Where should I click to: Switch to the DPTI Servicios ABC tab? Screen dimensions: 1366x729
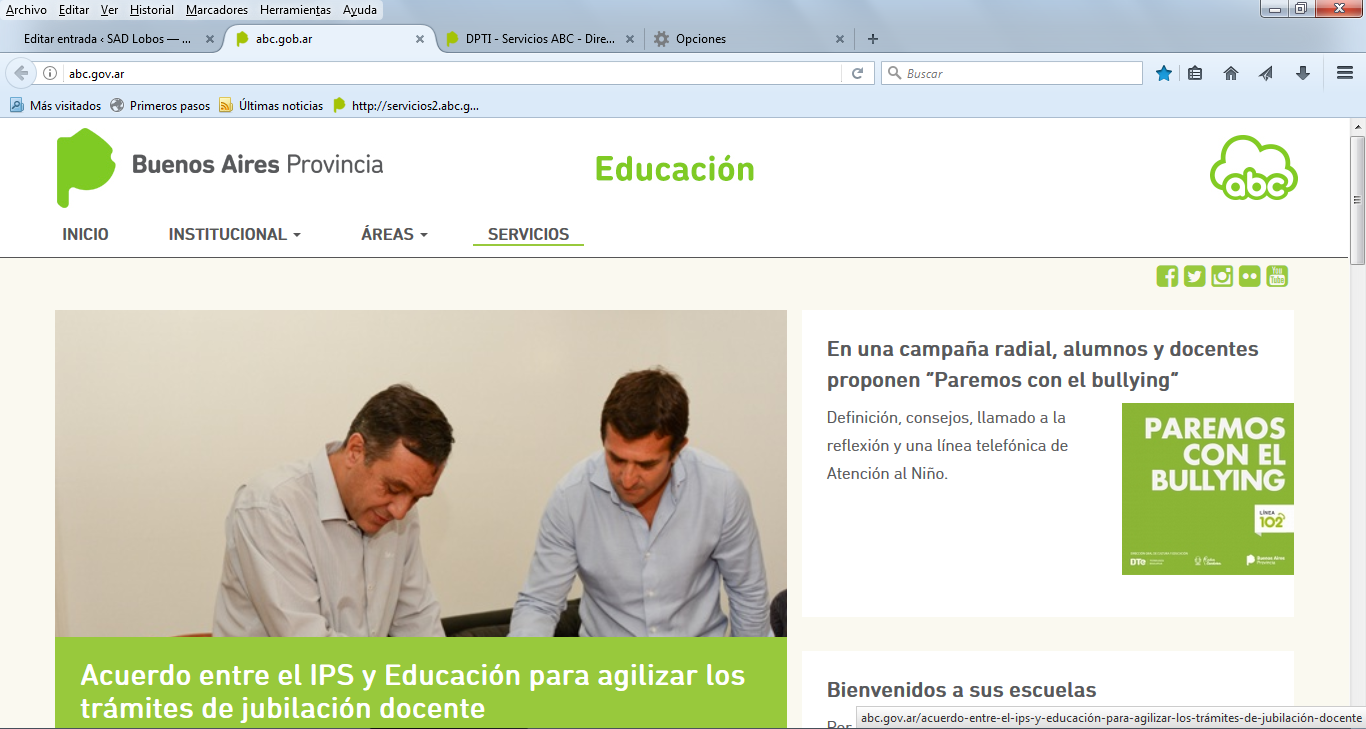click(540, 39)
